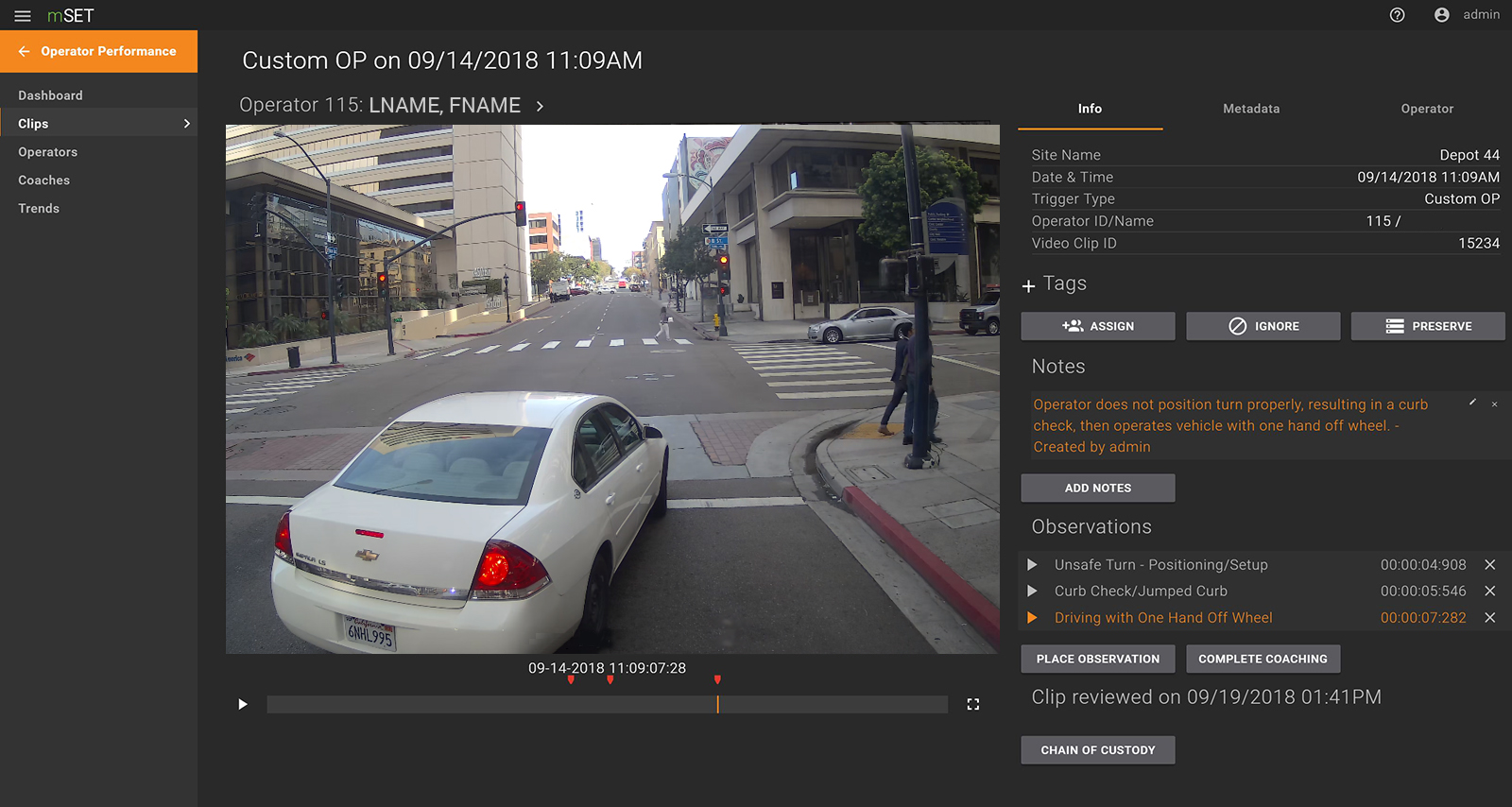The height and width of the screenshot is (807, 1512).
Task: Click back arrow beside Operator Performance
Action: (x=24, y=52)
